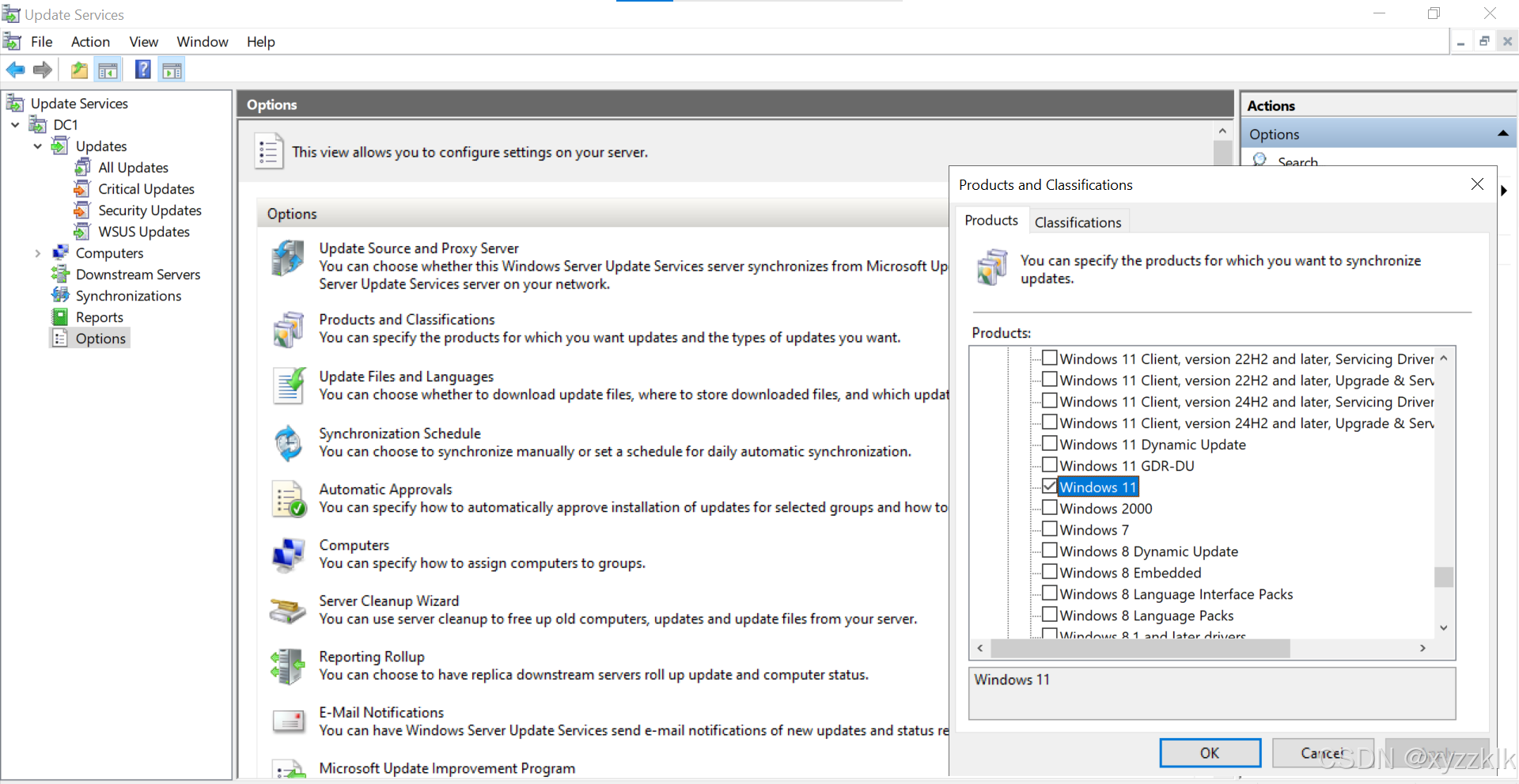Open the View menu
The width and height of the screenshot is (1519, 784).
(x=144, y=42)
